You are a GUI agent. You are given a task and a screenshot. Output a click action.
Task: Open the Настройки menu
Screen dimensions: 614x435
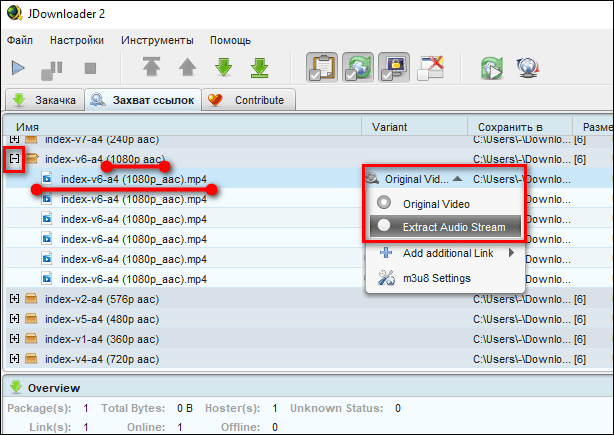pyautogui.click(x=77, y=40)
